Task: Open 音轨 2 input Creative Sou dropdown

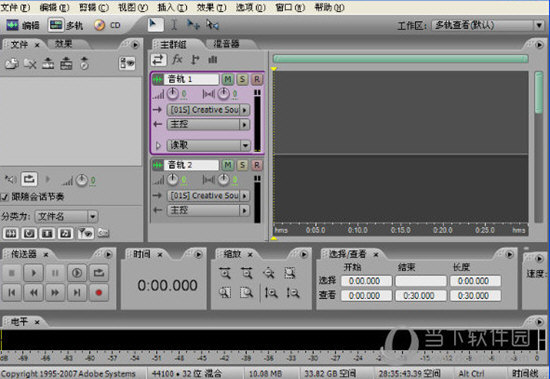Action: [208, 195]
